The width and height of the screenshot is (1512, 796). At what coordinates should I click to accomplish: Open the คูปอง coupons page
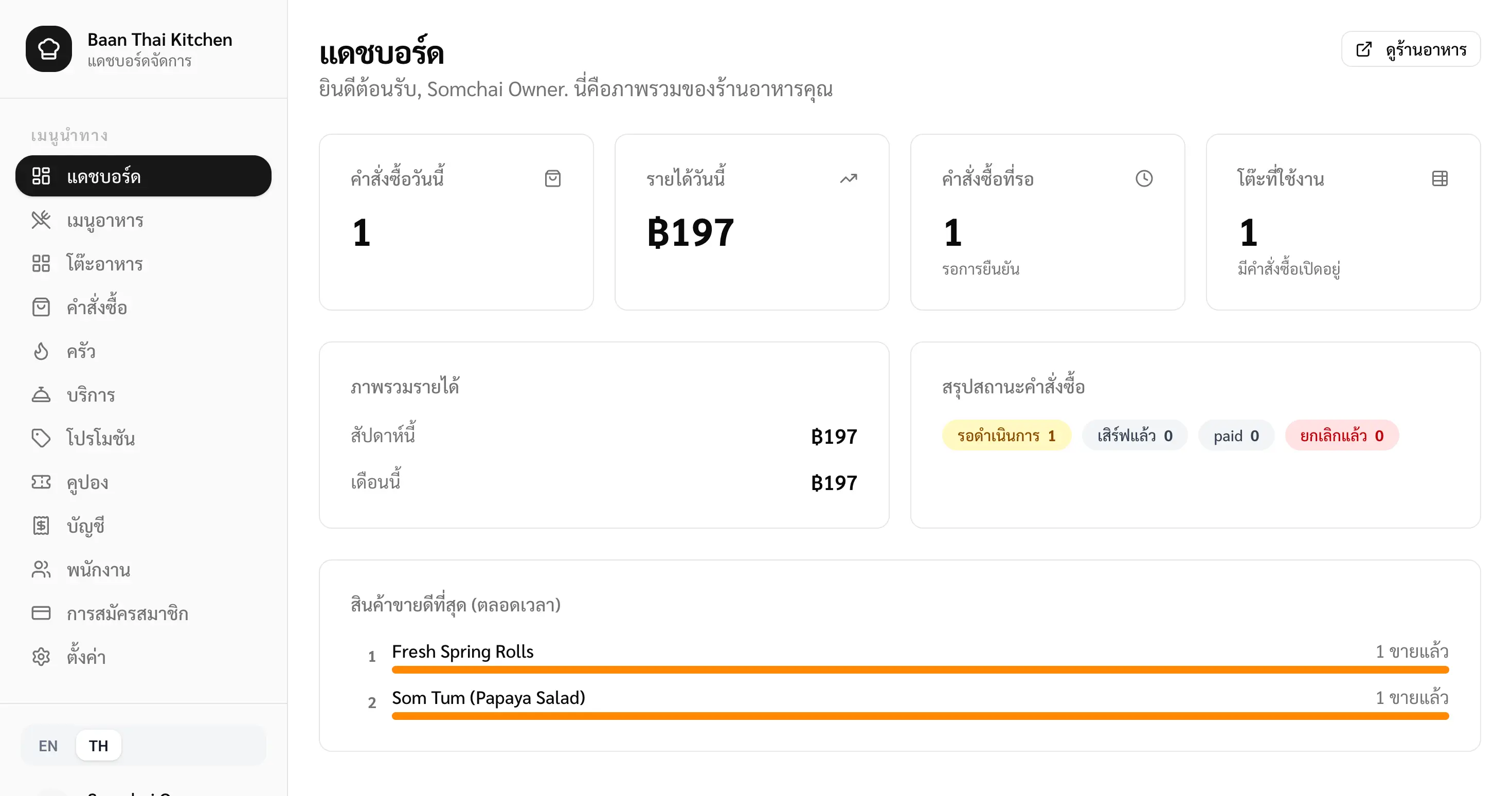point(143,482)
